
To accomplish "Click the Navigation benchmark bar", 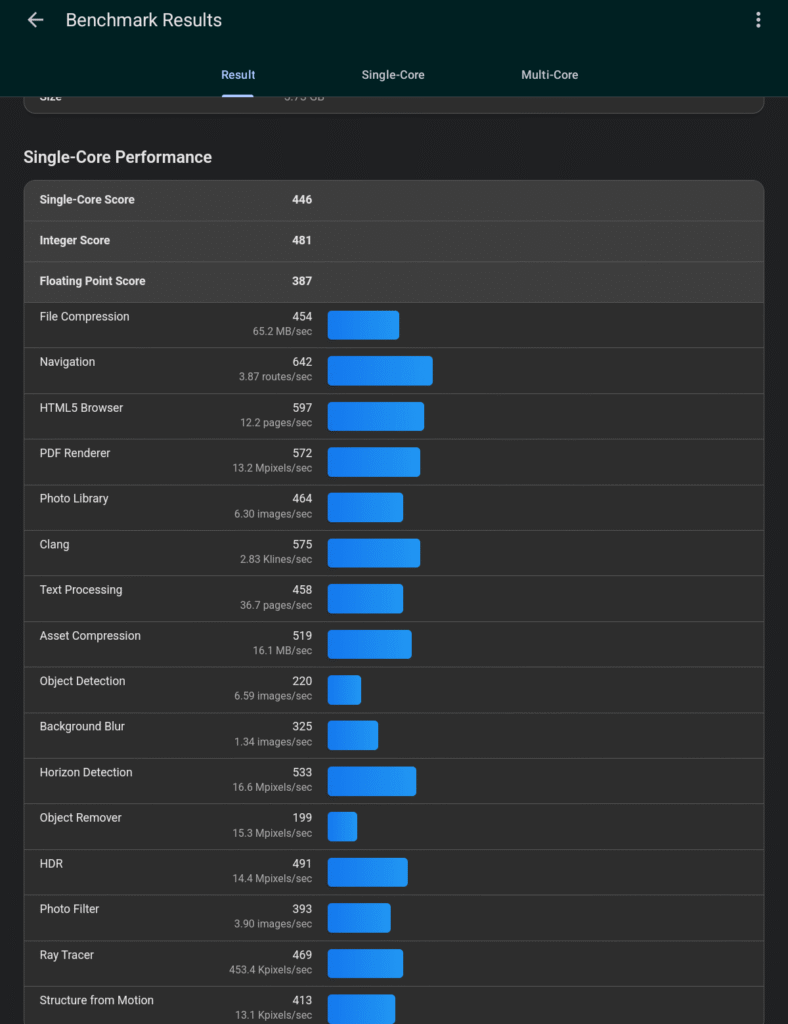I will click(380, 371).
